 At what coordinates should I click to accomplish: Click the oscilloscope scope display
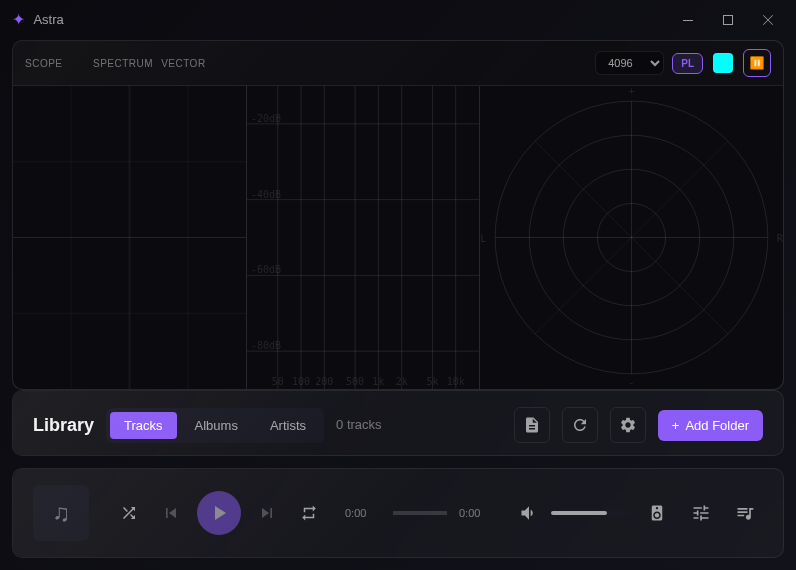click(x=129, y=237)
